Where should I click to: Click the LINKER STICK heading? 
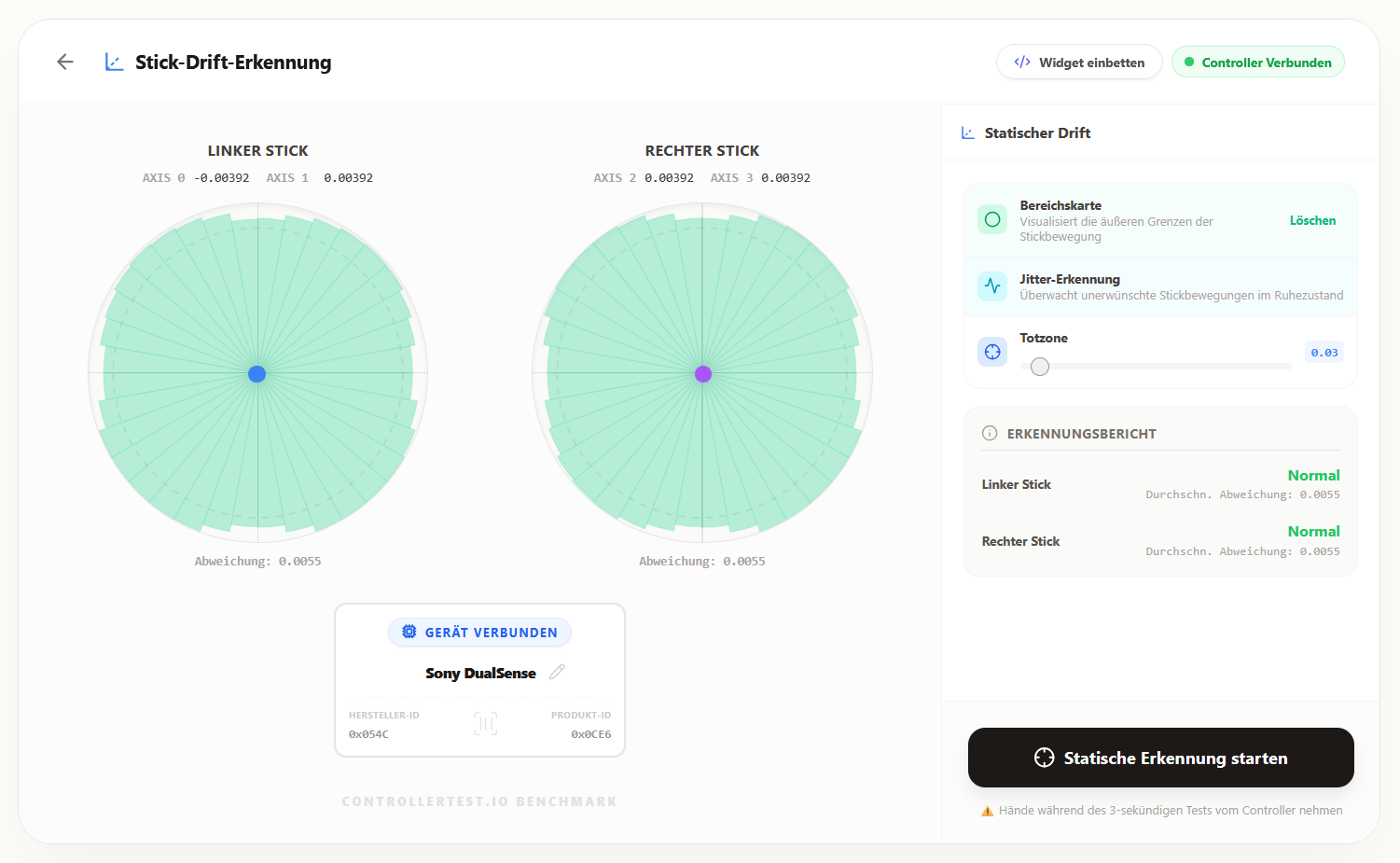click(x=257, y=151)
